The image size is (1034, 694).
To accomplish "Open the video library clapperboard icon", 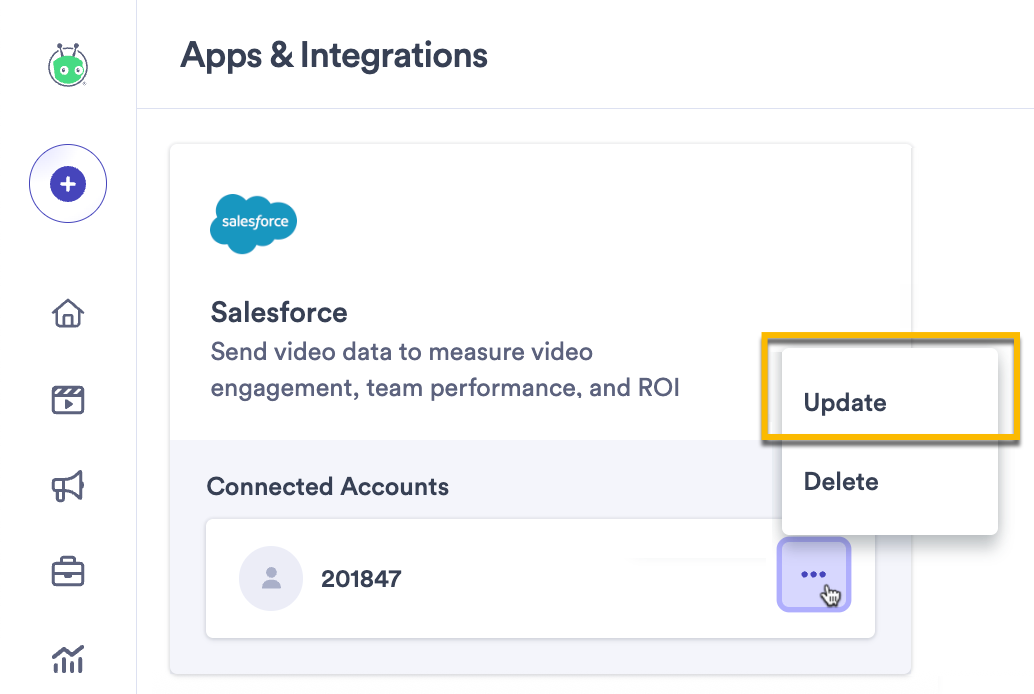I will point(68,400).
